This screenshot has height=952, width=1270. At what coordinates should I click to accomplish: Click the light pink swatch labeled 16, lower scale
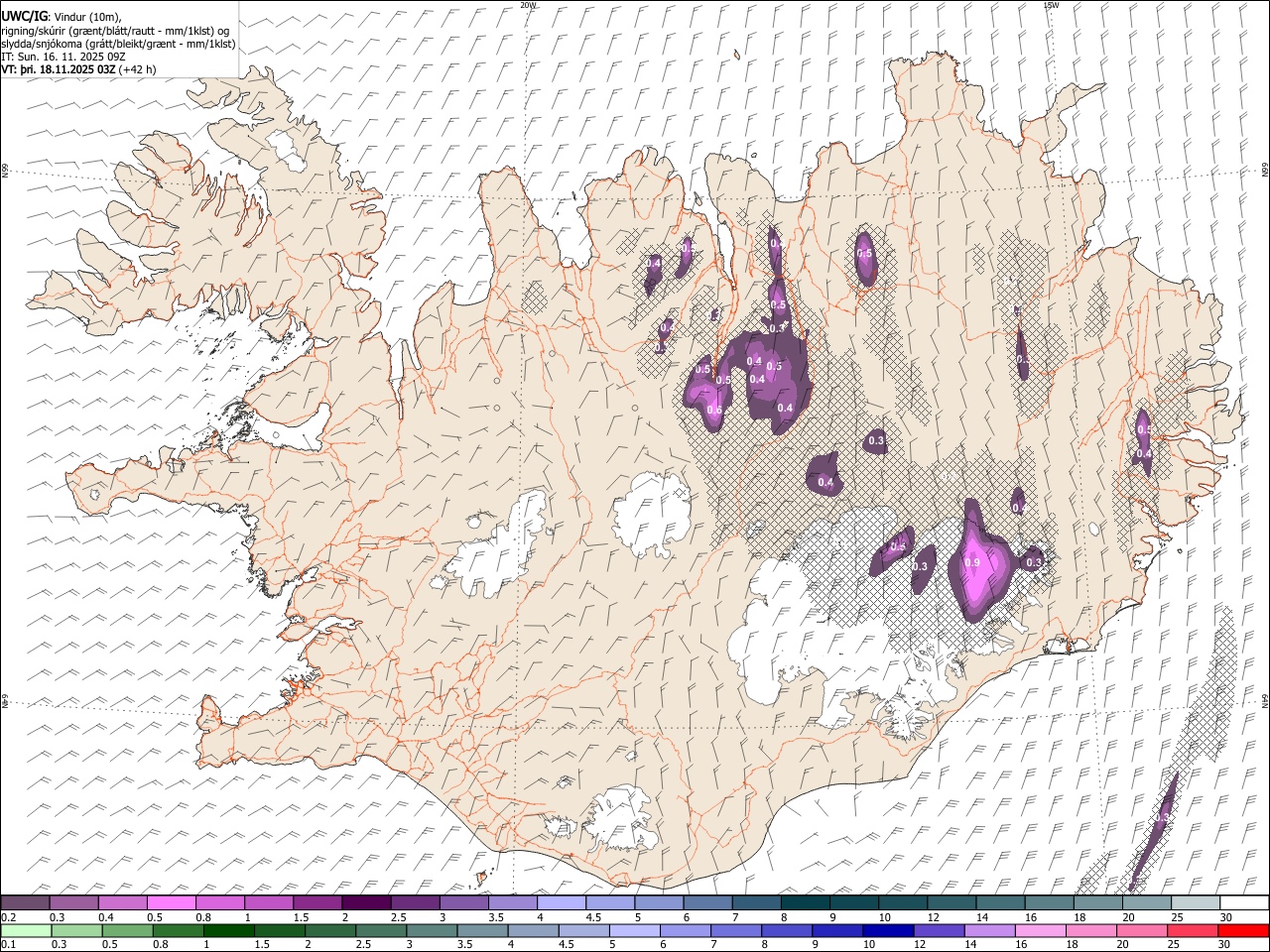click(1040, 930)
